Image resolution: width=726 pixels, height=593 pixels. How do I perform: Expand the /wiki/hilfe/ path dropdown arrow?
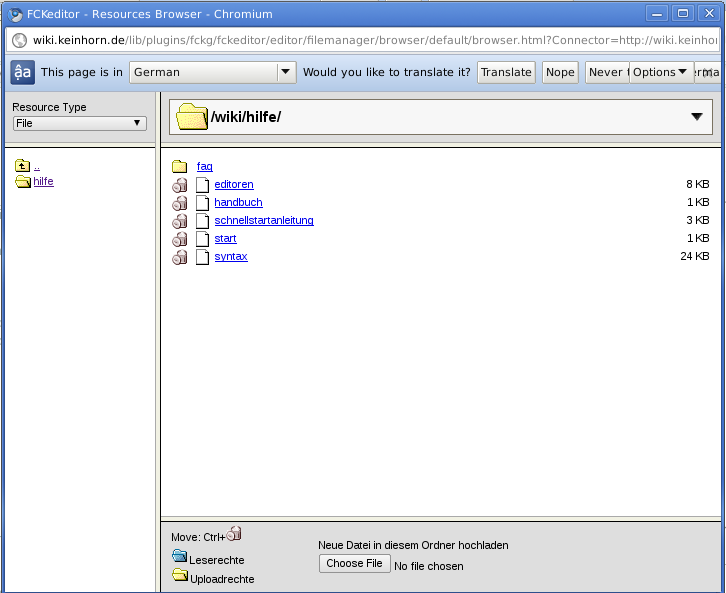(697, 117)
